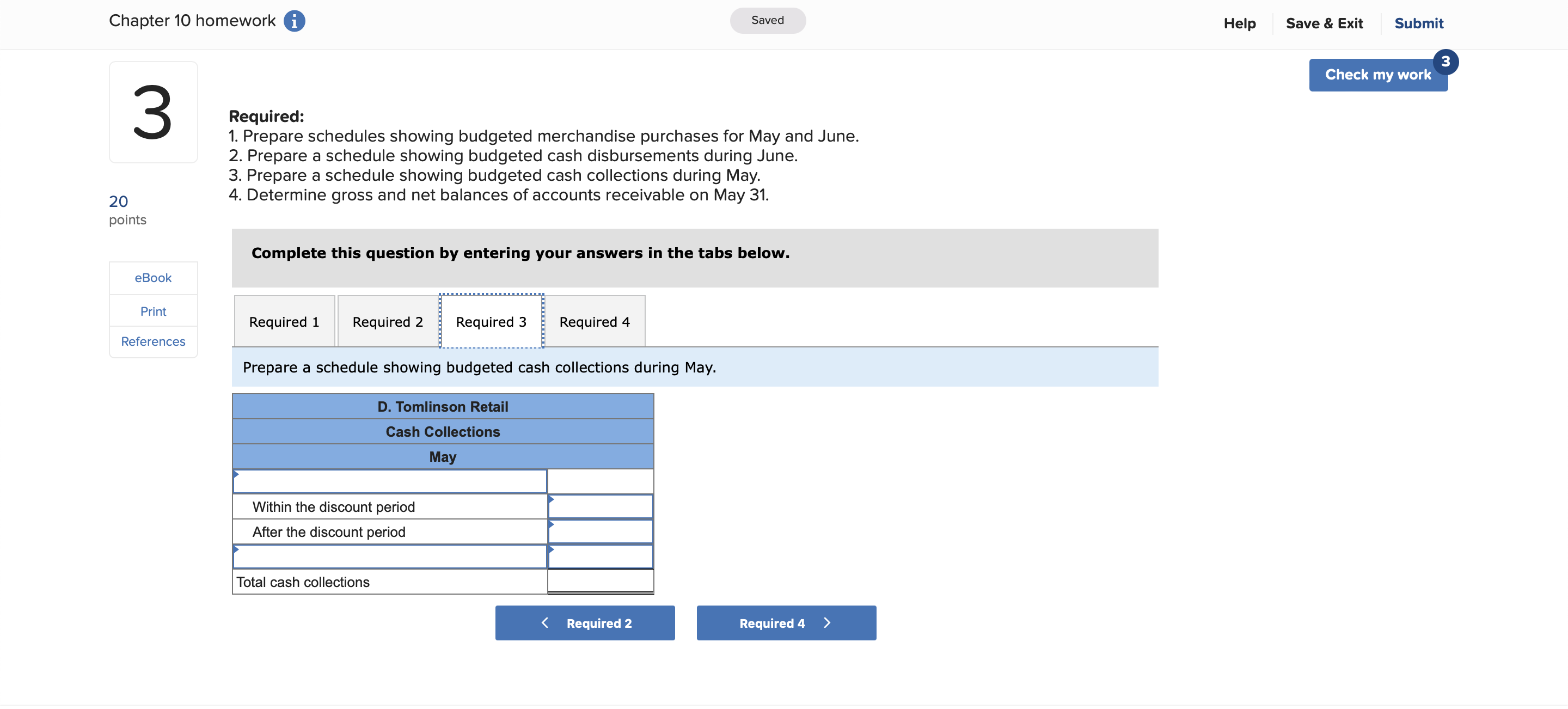Click fourth row amount input cell
The height and width of the screenshot is (709, 1568).
pyautogui.click(x=600, y=556)
